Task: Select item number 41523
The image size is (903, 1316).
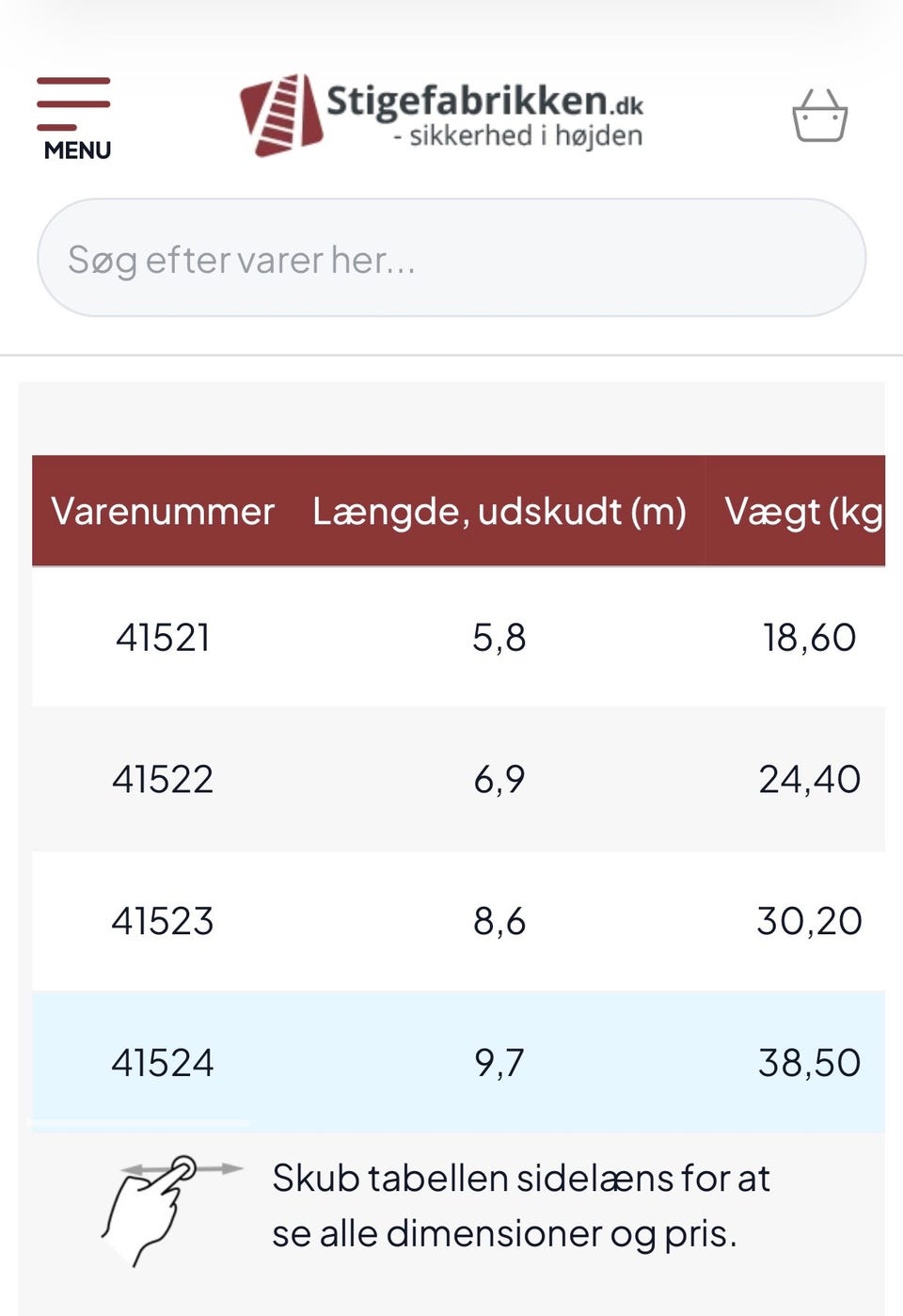Action: (163, 921)
